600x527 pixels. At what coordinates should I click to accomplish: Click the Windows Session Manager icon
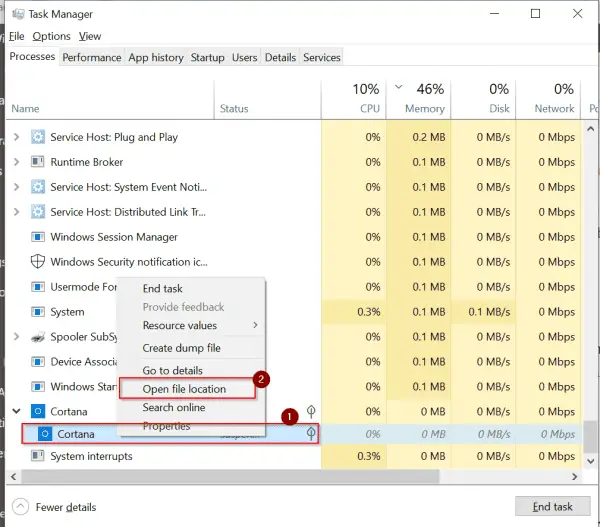(x=38, y=237)
